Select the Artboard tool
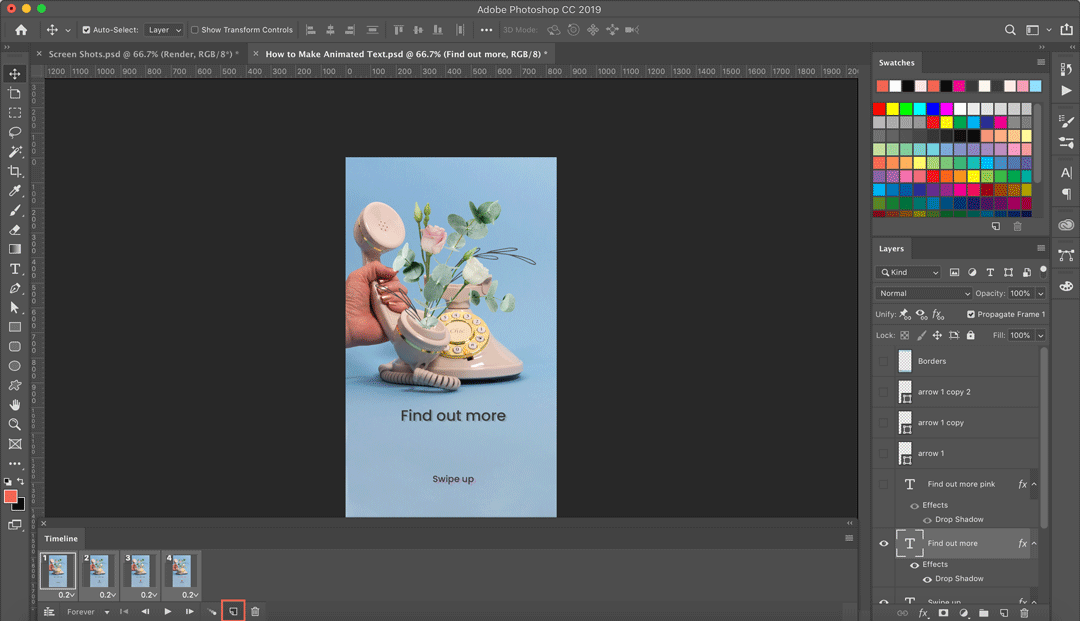This screenshot has width=1080, height=621. (14, 93)
